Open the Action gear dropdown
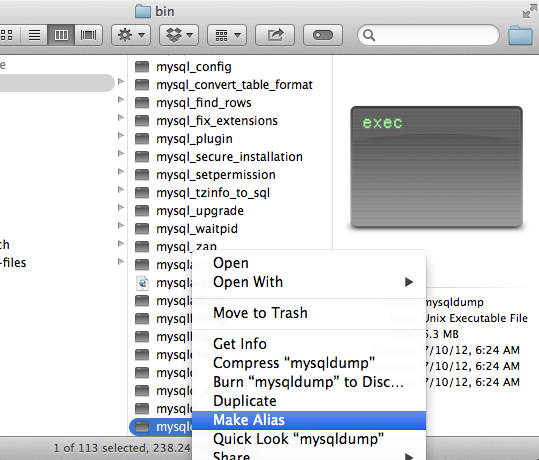Viewport: 539px width, 460px height. [x=131, y=35]
